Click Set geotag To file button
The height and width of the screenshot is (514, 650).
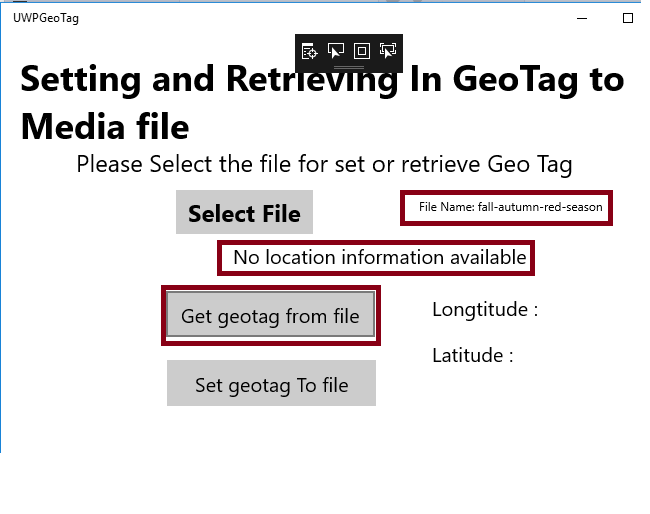point(271,385)
